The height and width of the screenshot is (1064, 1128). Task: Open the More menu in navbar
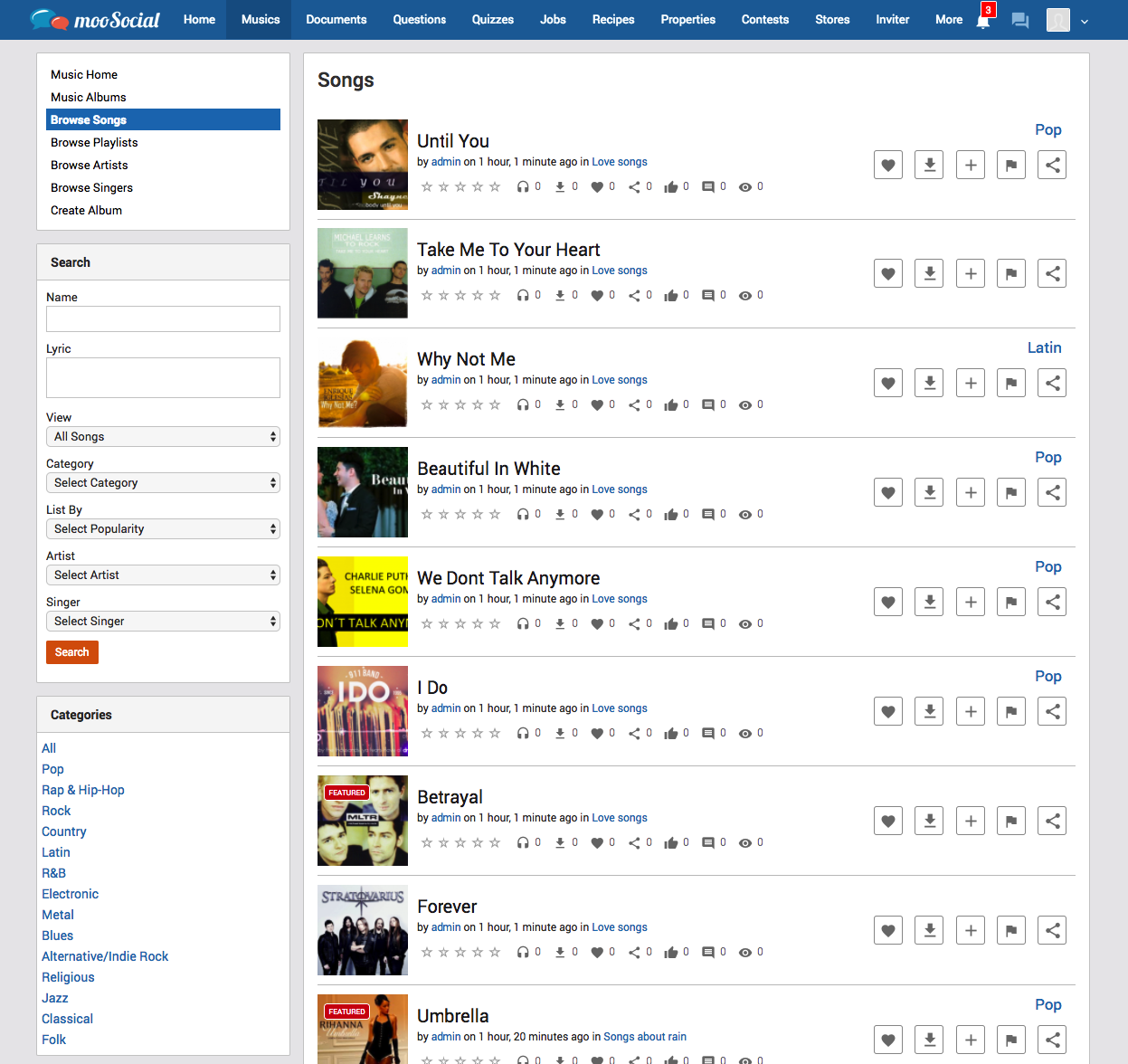949,19
